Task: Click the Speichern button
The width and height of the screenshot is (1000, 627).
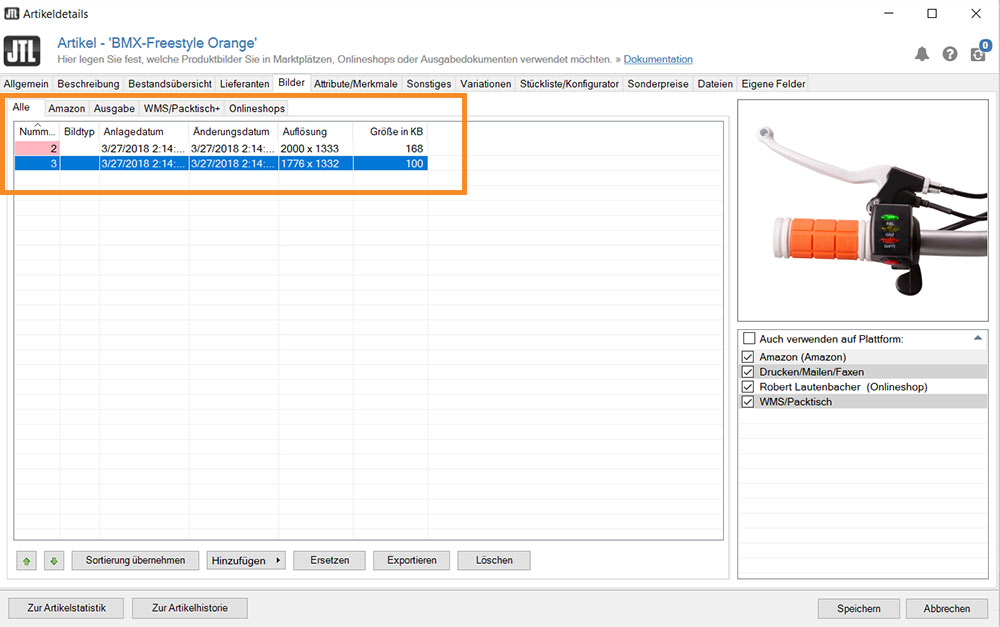Action: click(858, 609)
